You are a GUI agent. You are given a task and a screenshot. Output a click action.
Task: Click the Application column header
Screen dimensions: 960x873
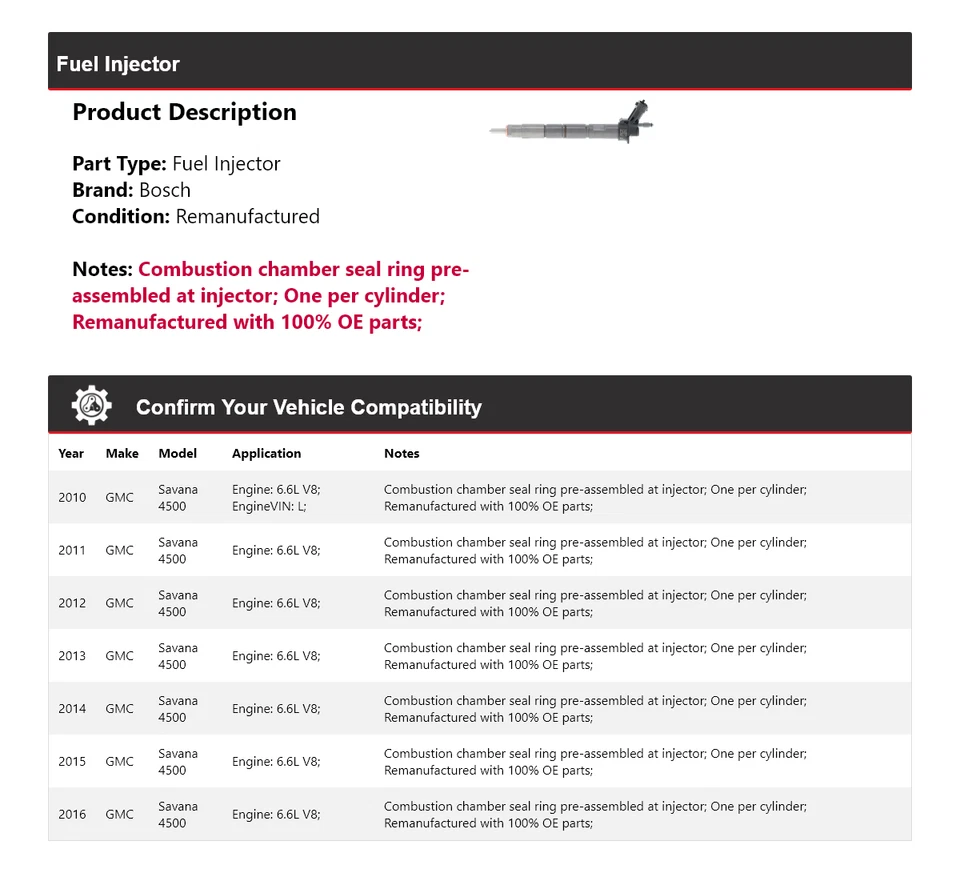[266, 453]
